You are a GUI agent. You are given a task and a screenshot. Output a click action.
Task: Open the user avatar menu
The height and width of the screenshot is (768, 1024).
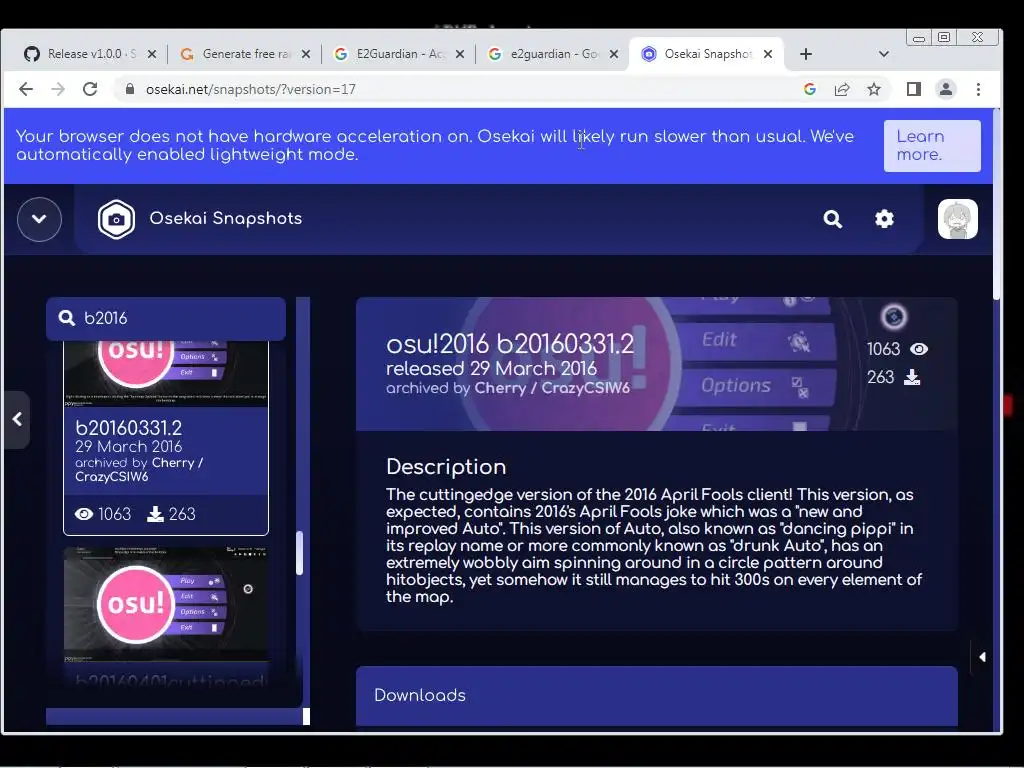(957, 219)
